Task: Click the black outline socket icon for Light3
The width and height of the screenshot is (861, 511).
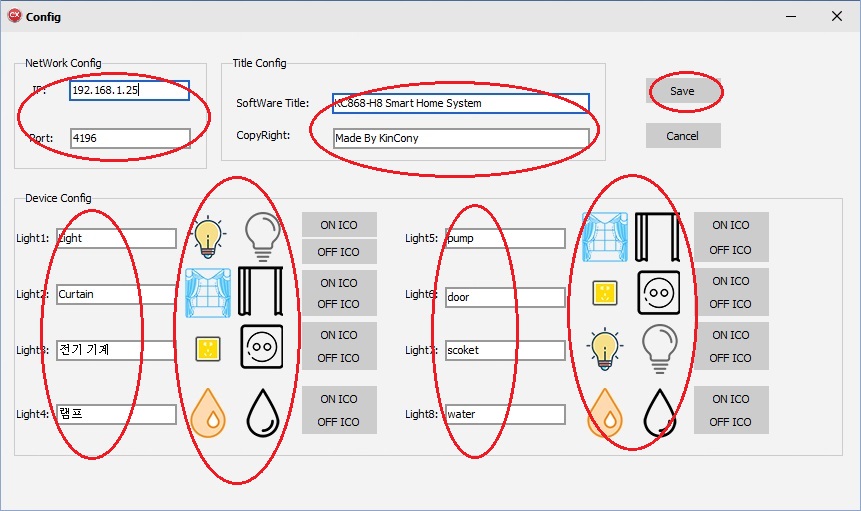Action: (261, 348)
